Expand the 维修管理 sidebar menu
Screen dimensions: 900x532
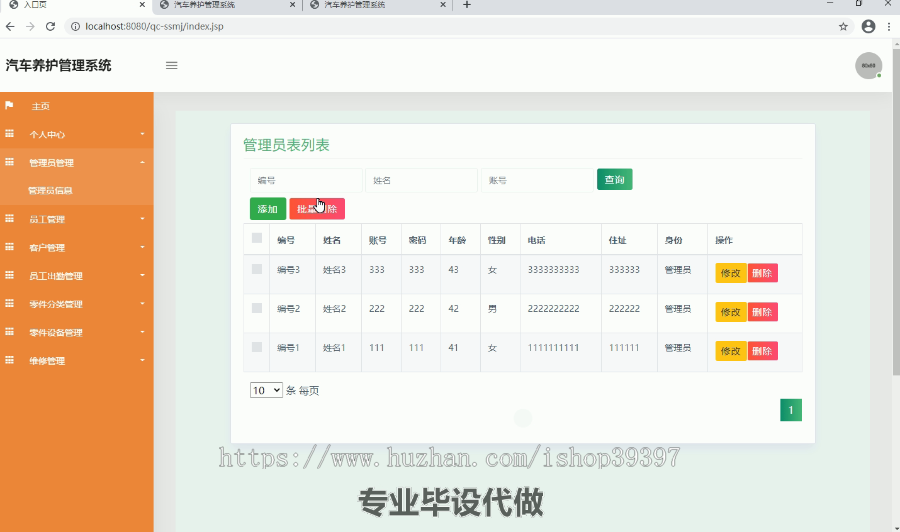click(x=76, y=360)
